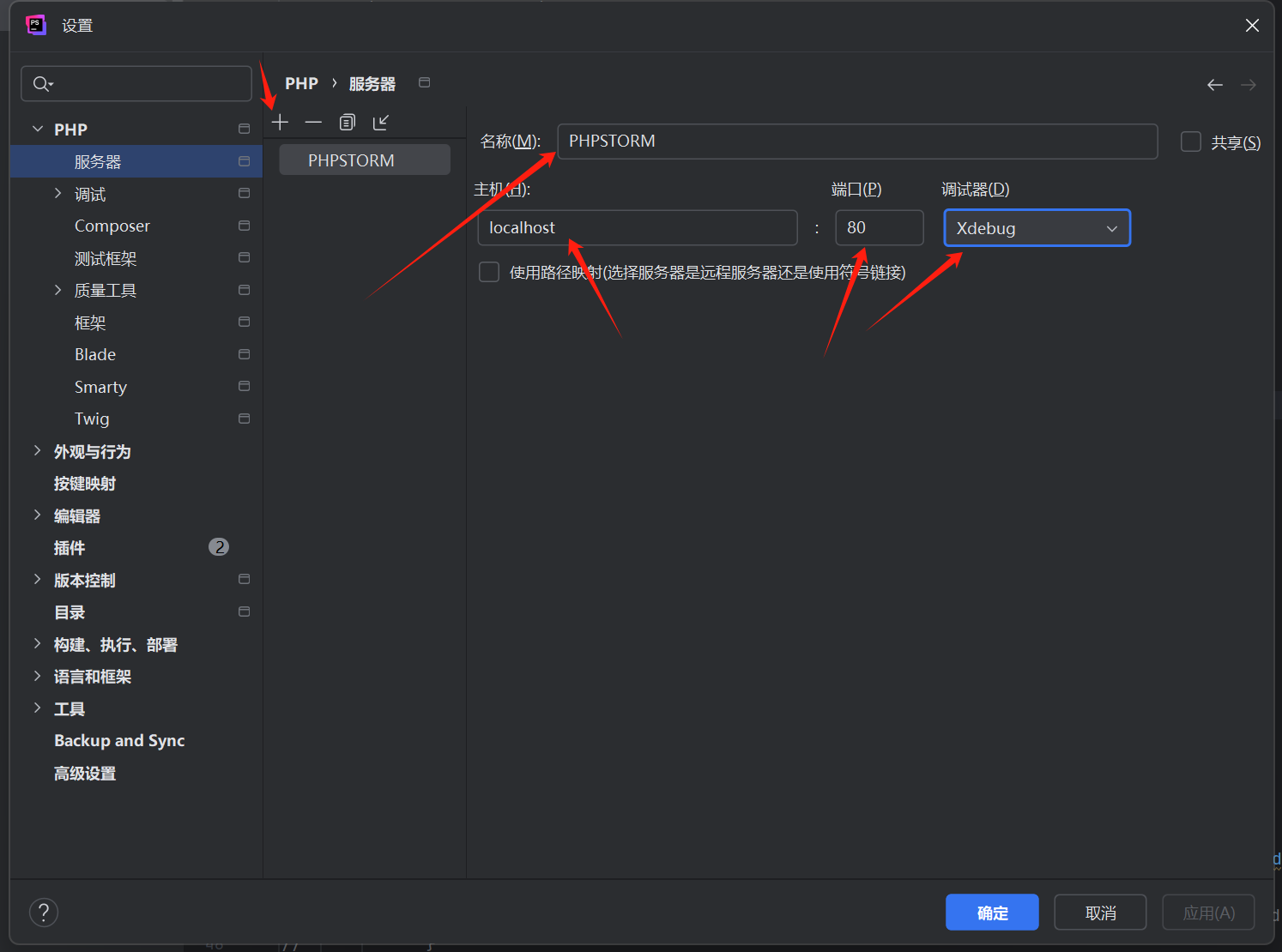Import server configuration using arrow icon
1282x952 pixels.
pos(381,123)
